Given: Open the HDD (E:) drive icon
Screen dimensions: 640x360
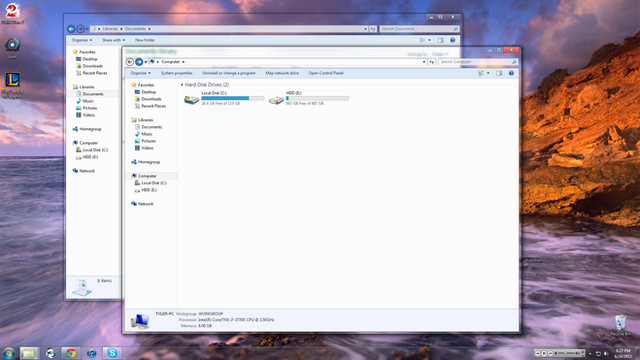Looking at the screenshot, I should click(x=276, y=100).
